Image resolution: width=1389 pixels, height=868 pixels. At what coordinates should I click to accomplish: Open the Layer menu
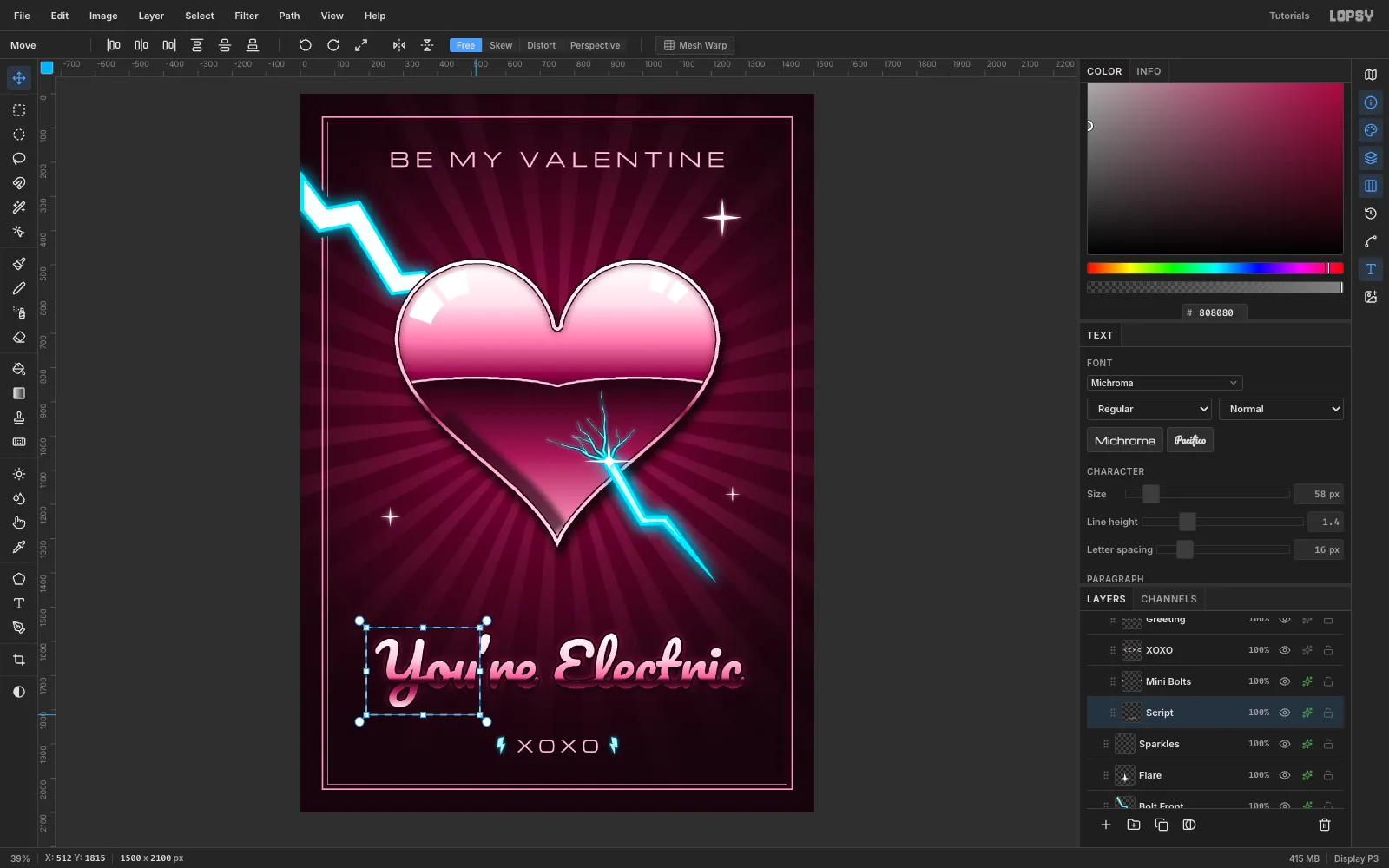click(151, 16)
